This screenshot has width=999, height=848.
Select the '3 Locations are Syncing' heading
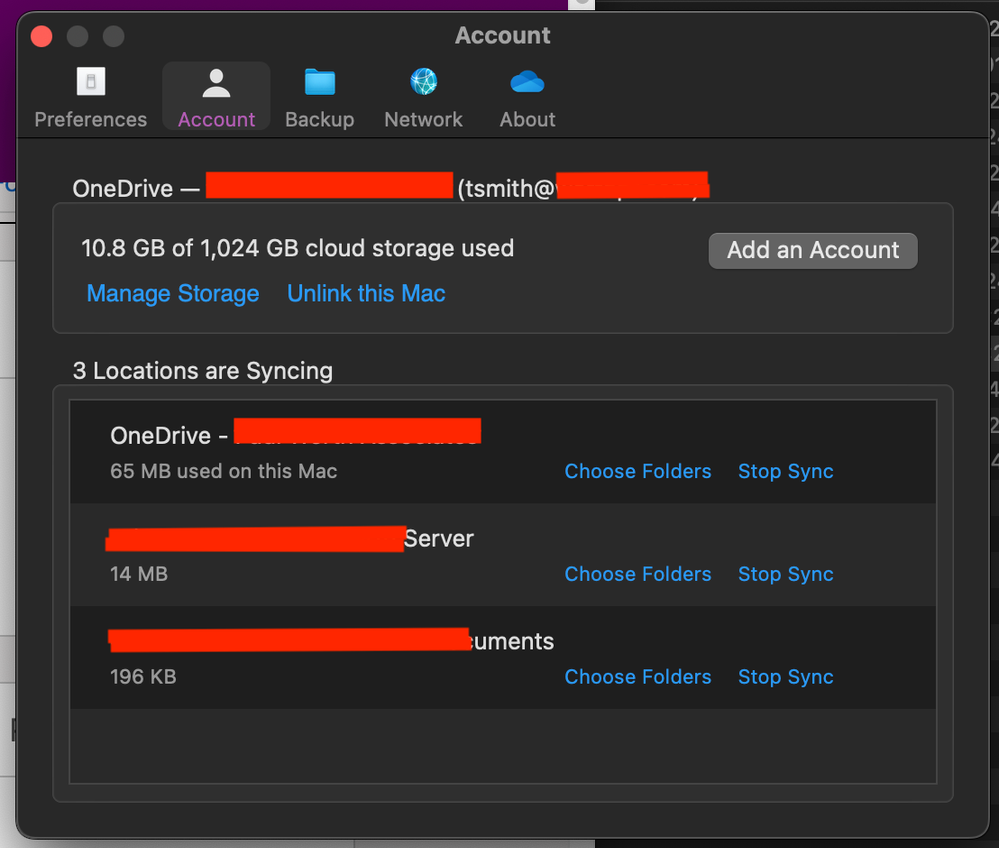click(203, 370)
